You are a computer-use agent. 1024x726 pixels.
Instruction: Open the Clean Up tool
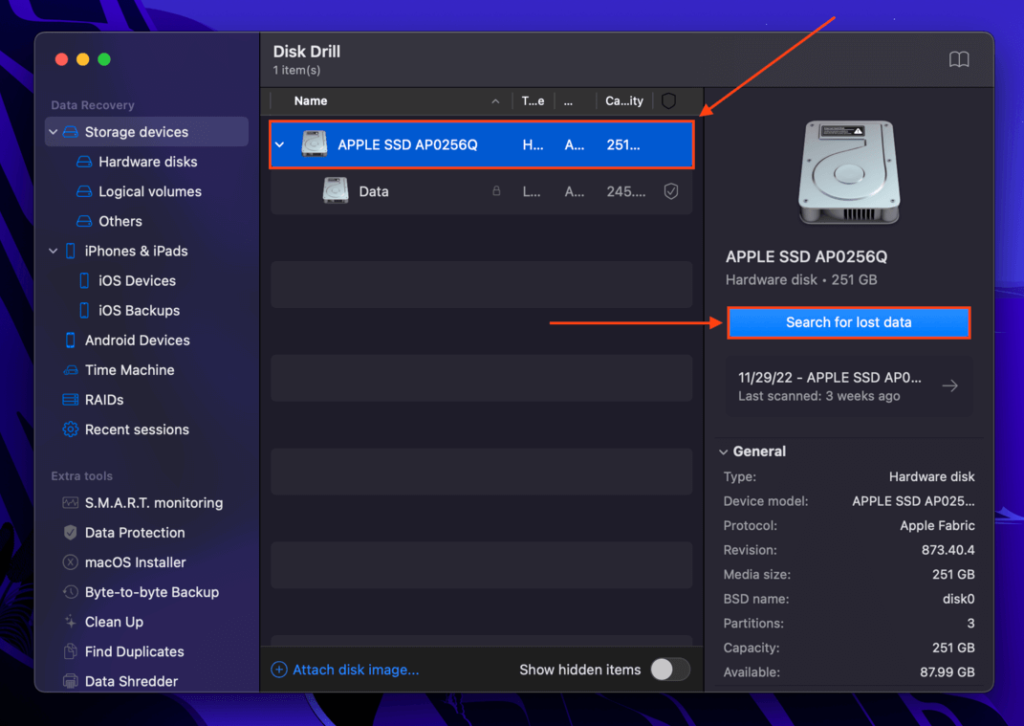click(114, 621)
